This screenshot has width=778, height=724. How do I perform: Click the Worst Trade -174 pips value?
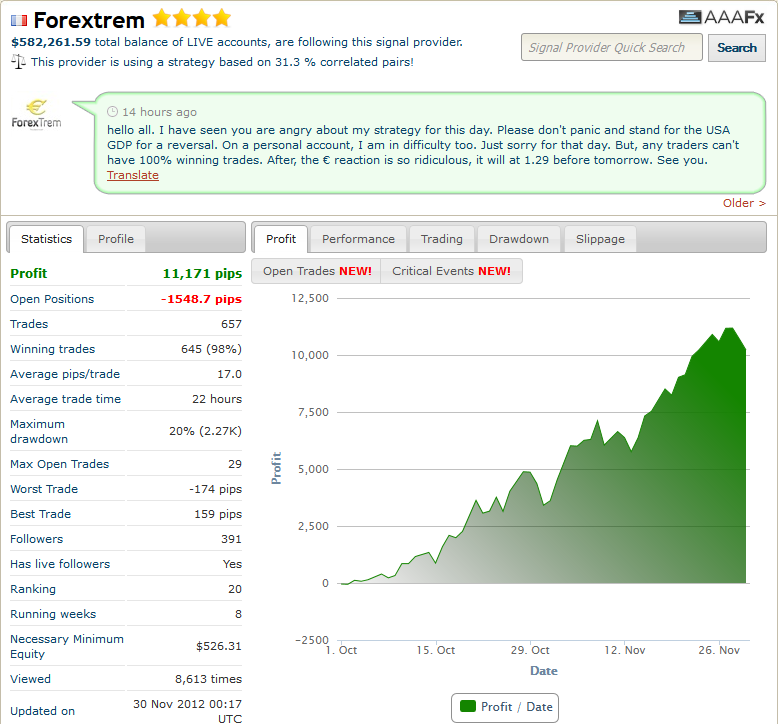pos(215,489)
